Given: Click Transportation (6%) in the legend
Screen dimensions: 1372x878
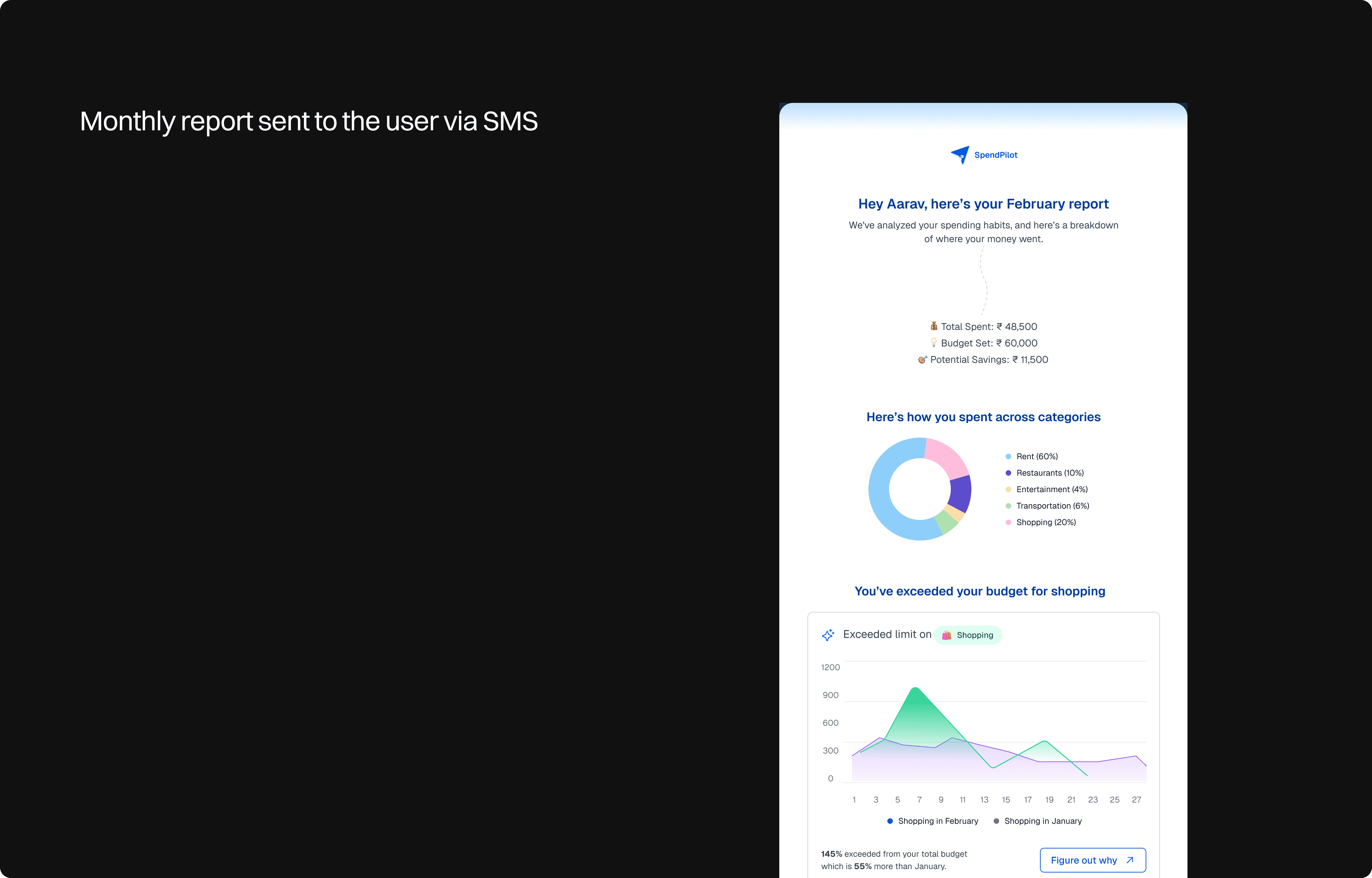Looking at the screenshot, I should (x=1052, y=506).
